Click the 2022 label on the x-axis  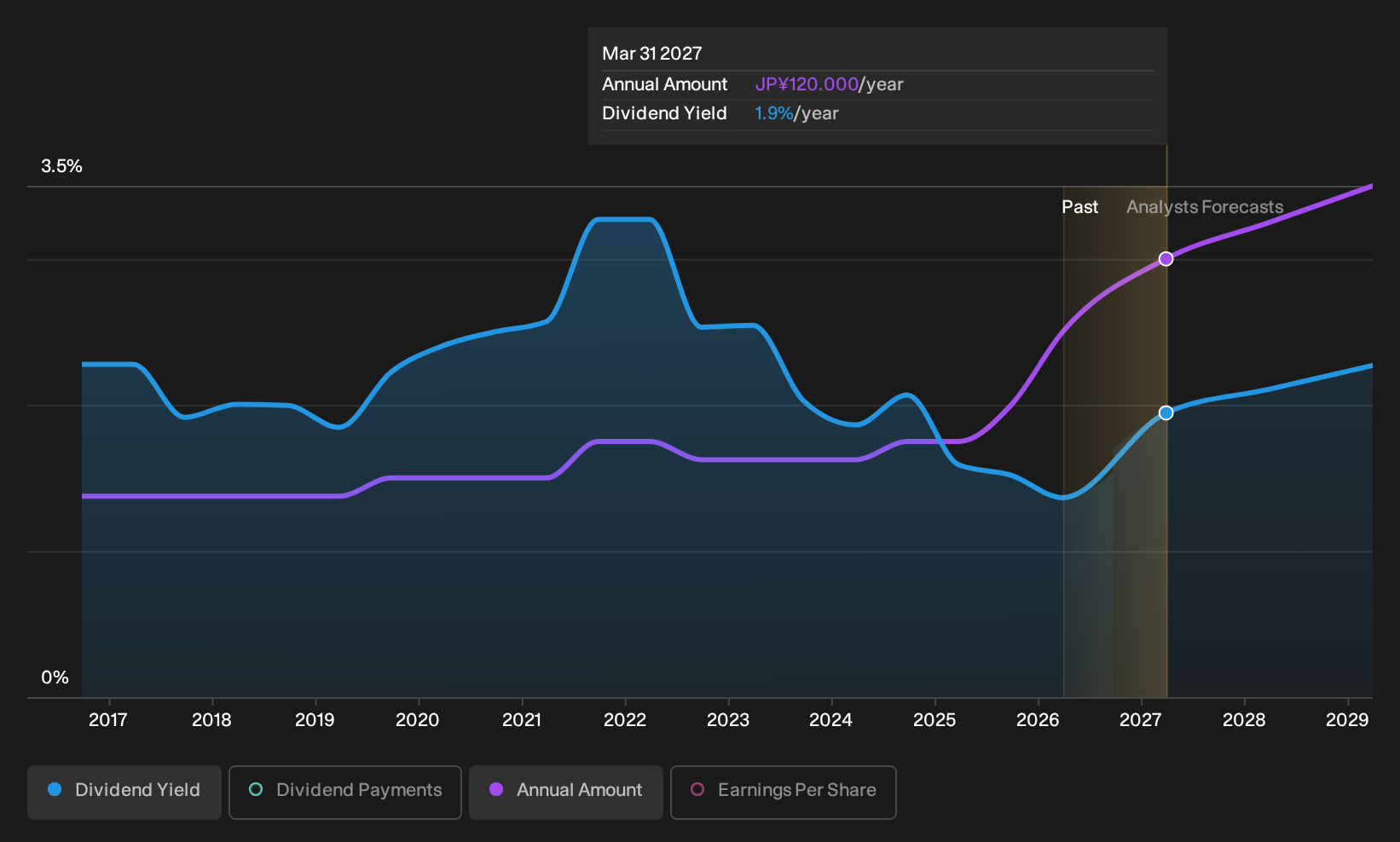625,720
